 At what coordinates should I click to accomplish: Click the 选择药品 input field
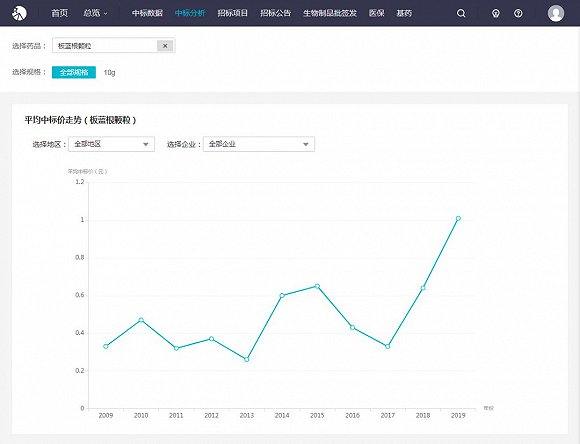pos(114,46)
